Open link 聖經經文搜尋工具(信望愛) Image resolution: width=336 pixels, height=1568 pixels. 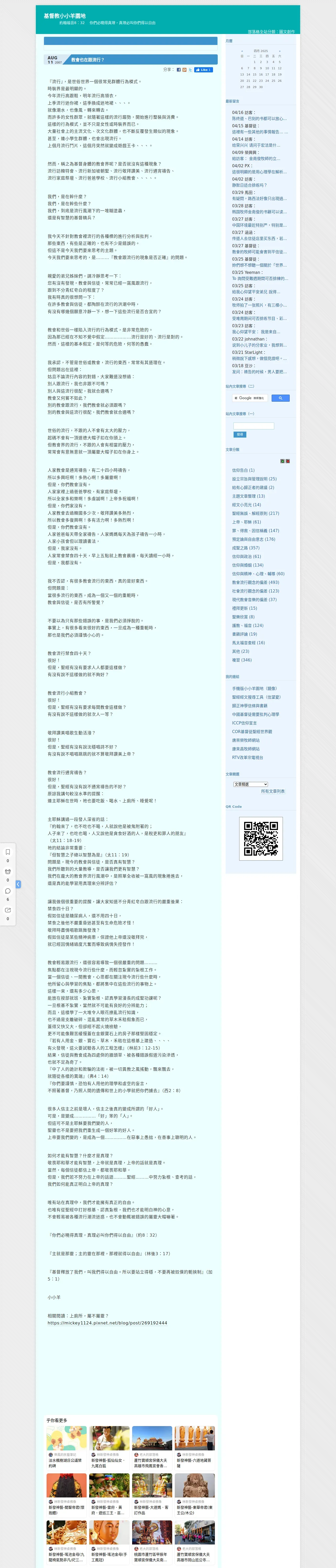(x=256, y=697)
